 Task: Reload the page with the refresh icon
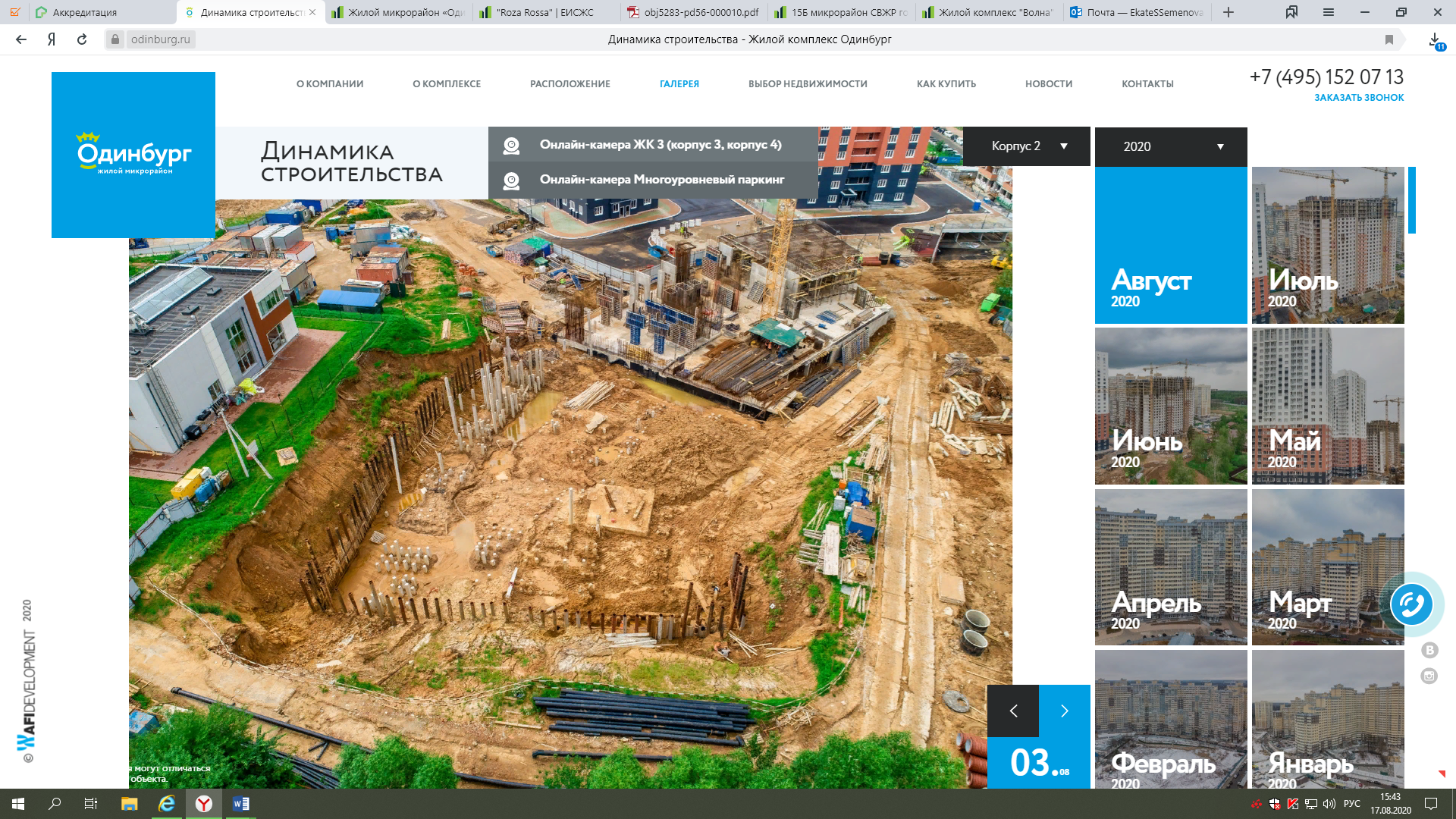coord(82,39)
